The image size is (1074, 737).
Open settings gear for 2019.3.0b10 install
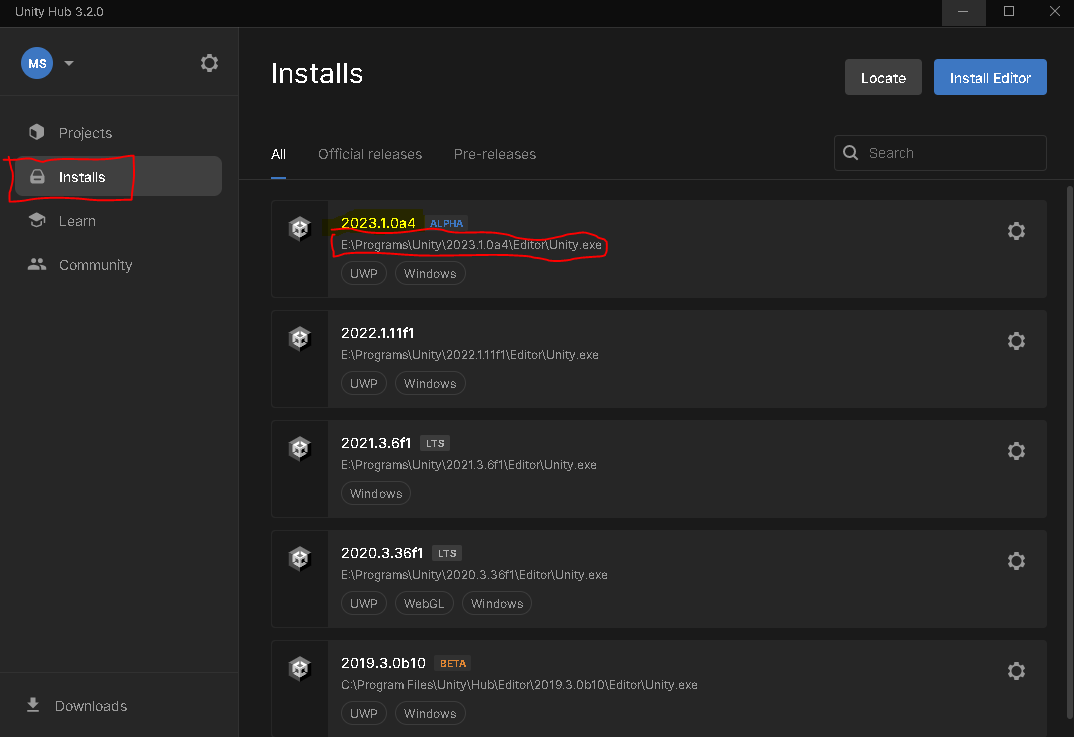pyautogui.click(x=1016, y=671)
